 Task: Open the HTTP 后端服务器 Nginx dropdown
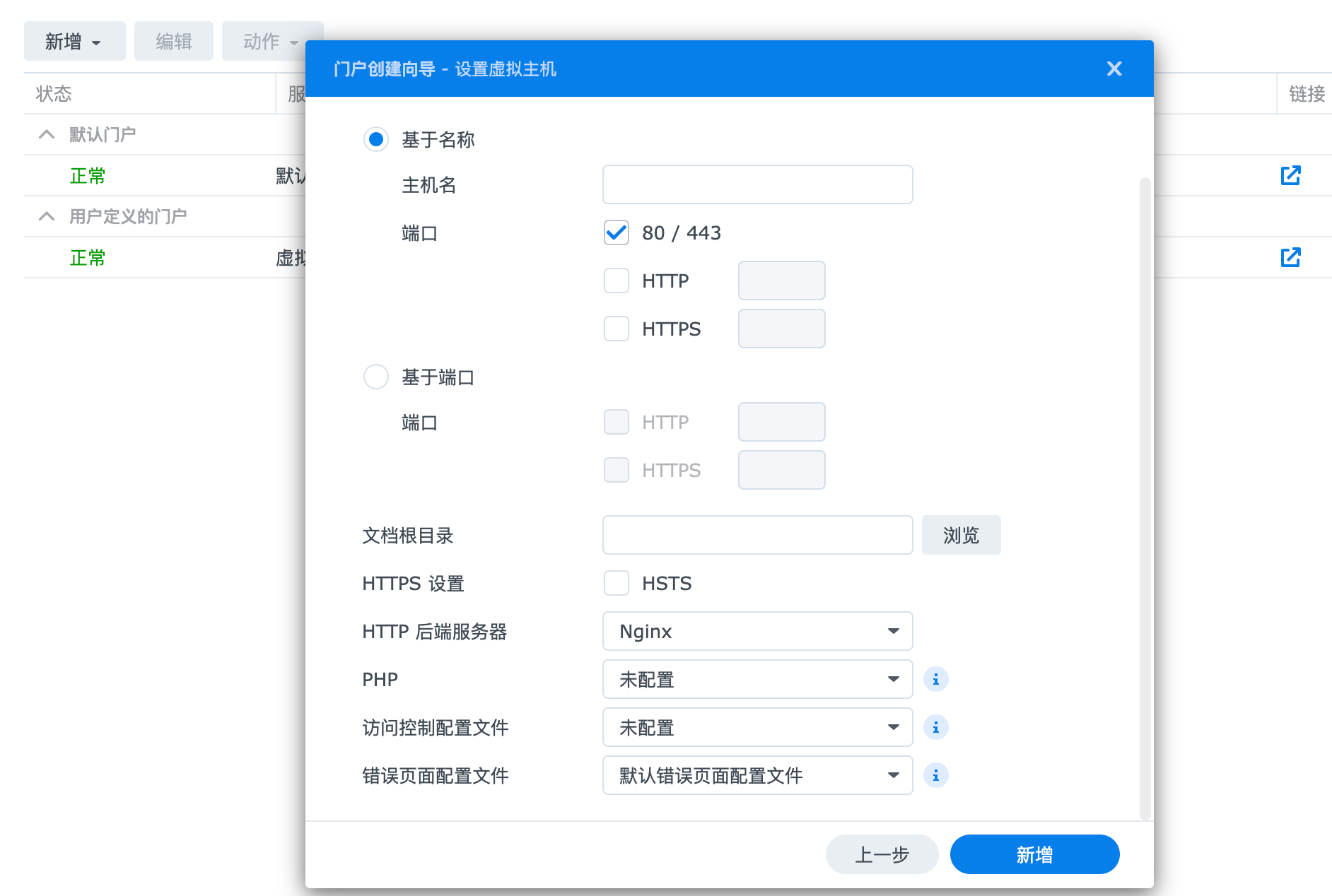click(x=758, y=631)
